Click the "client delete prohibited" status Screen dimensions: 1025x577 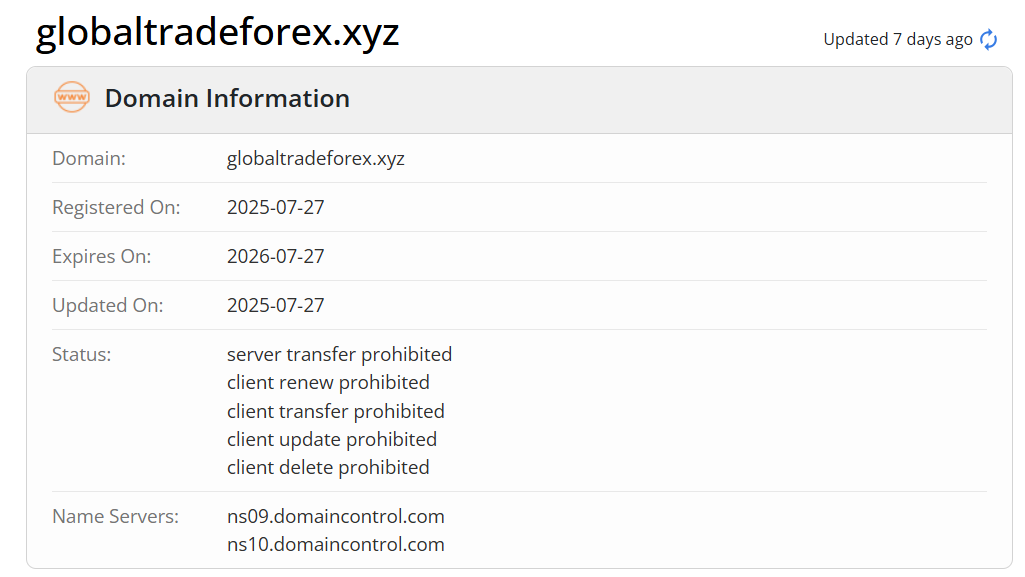pos(328,467)
